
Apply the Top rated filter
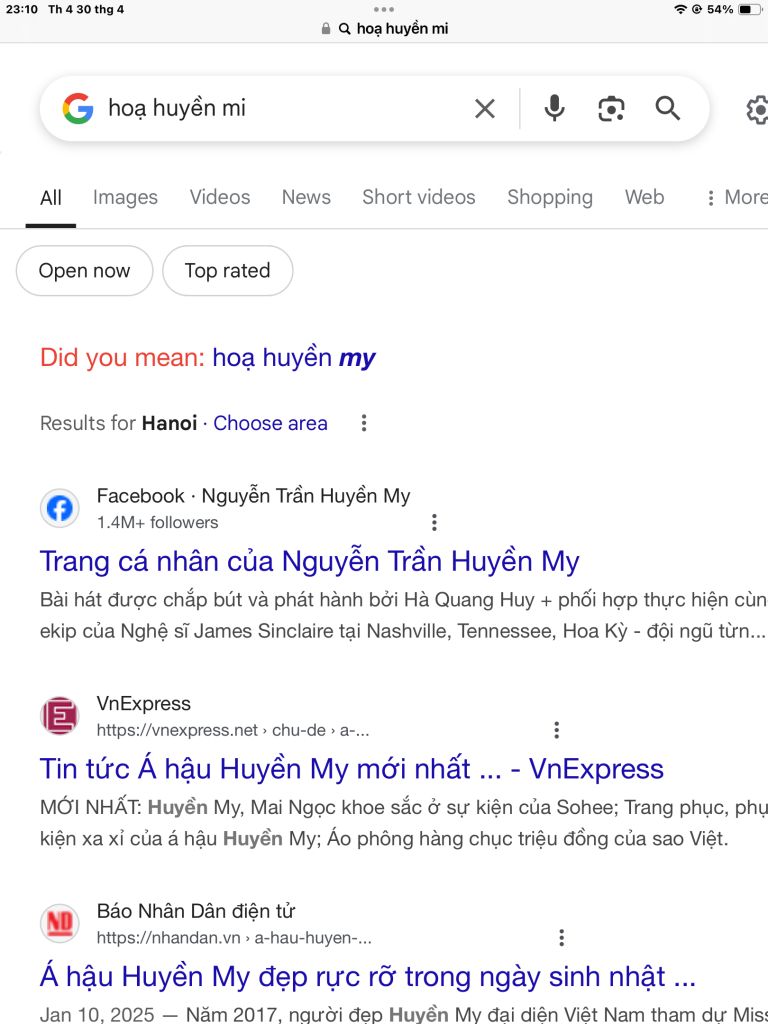pos(227,270)
